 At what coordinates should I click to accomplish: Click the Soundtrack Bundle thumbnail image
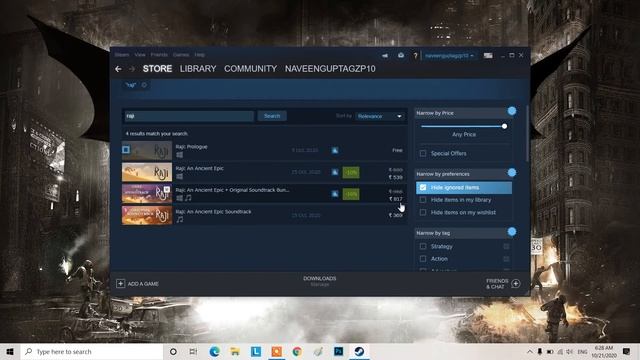147,194
